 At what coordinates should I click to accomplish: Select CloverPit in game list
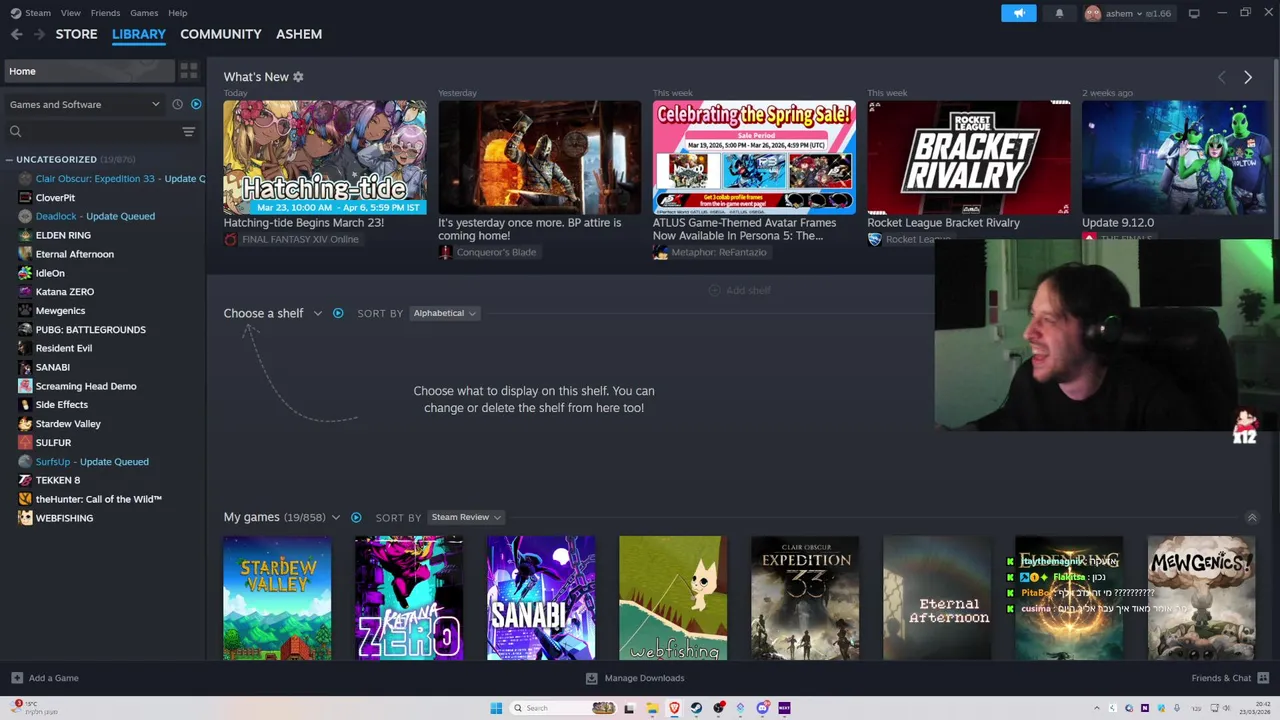[x=55, y=197]
